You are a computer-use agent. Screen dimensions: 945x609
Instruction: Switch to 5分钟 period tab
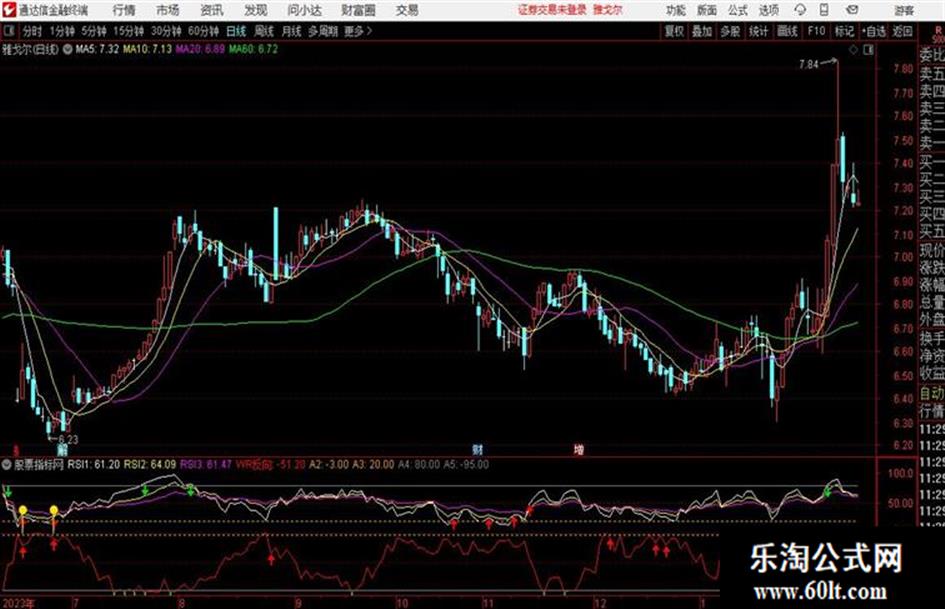coord(93,31)
